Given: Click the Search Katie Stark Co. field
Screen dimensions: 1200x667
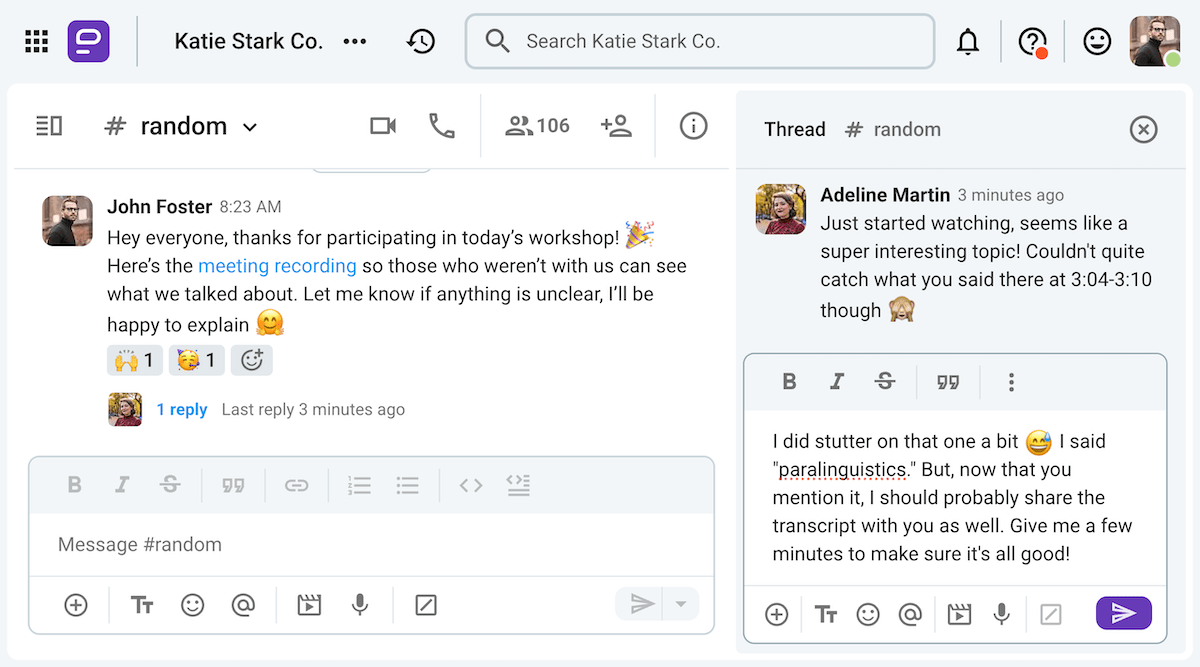Looking at the screenshot, I should click(x=700, y=41).
